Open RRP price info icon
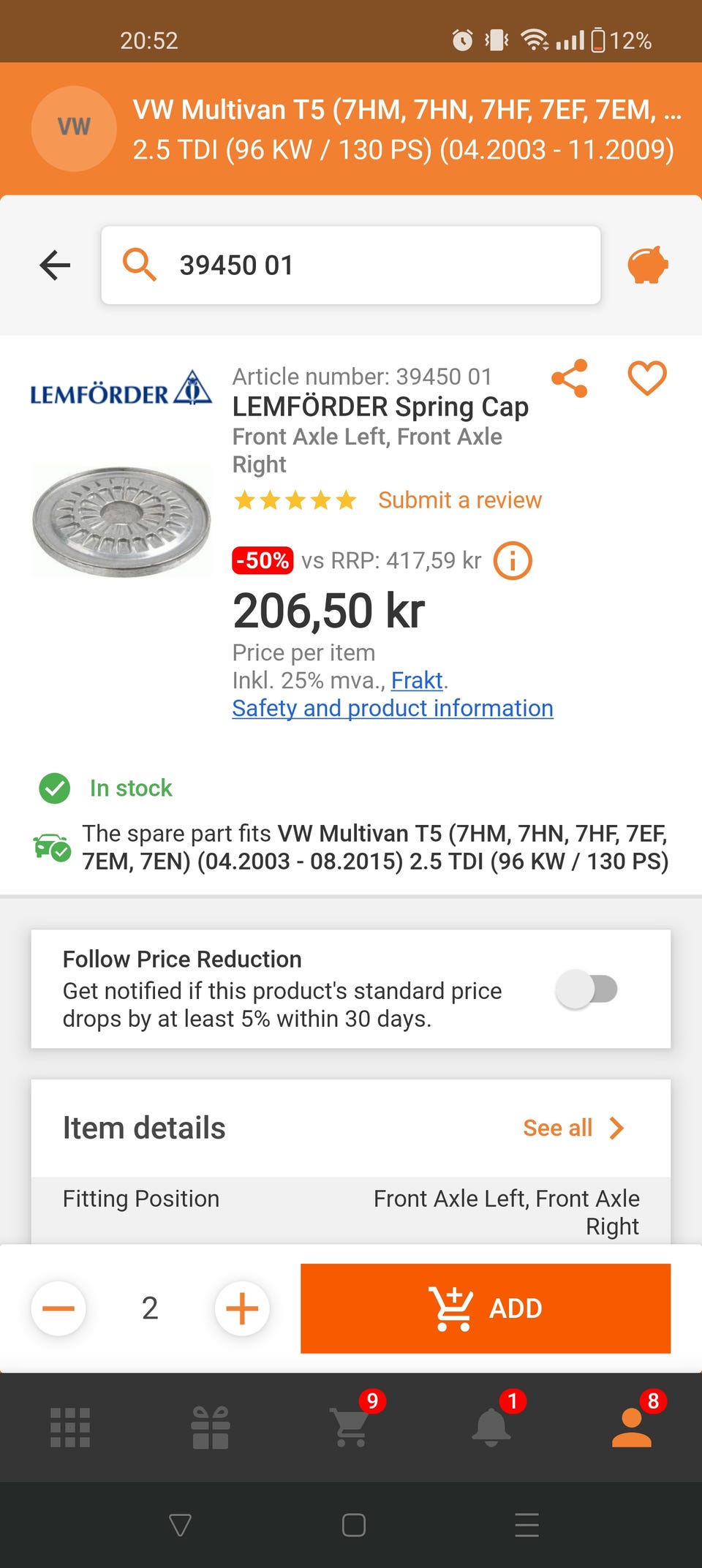702x1568 pixels. pyautogui.click(x=513, y=561)
